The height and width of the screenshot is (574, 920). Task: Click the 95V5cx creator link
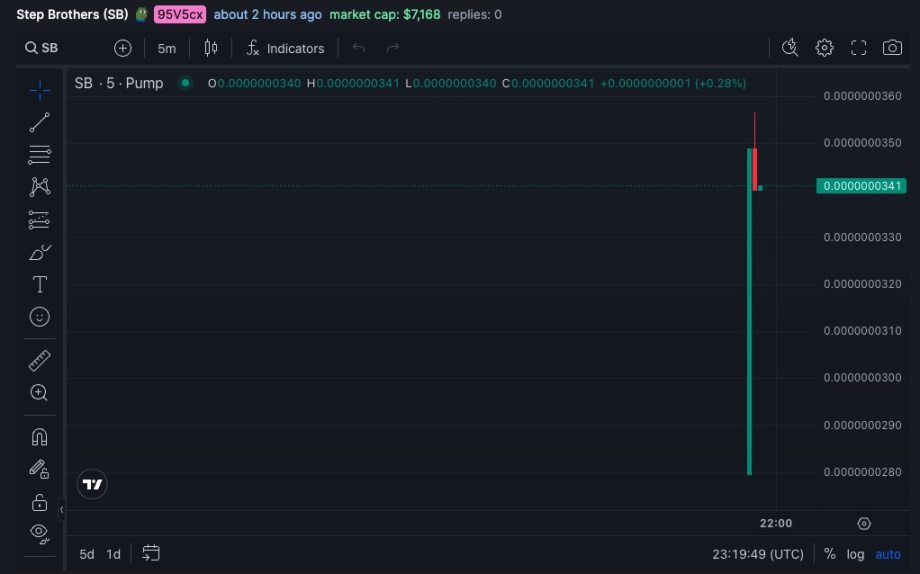[x=179, y=15]
